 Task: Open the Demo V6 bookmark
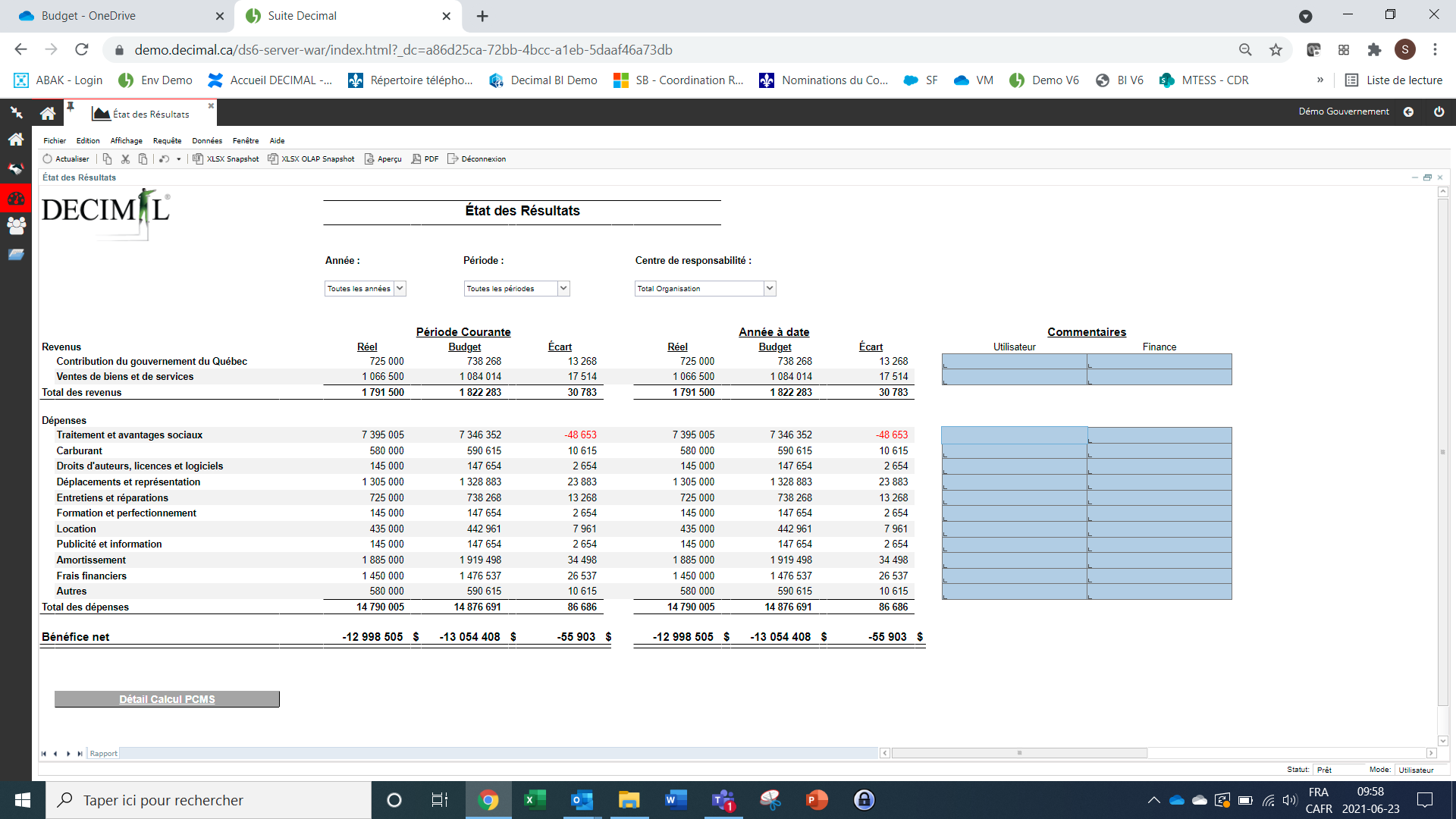[x=1044, y=80]
